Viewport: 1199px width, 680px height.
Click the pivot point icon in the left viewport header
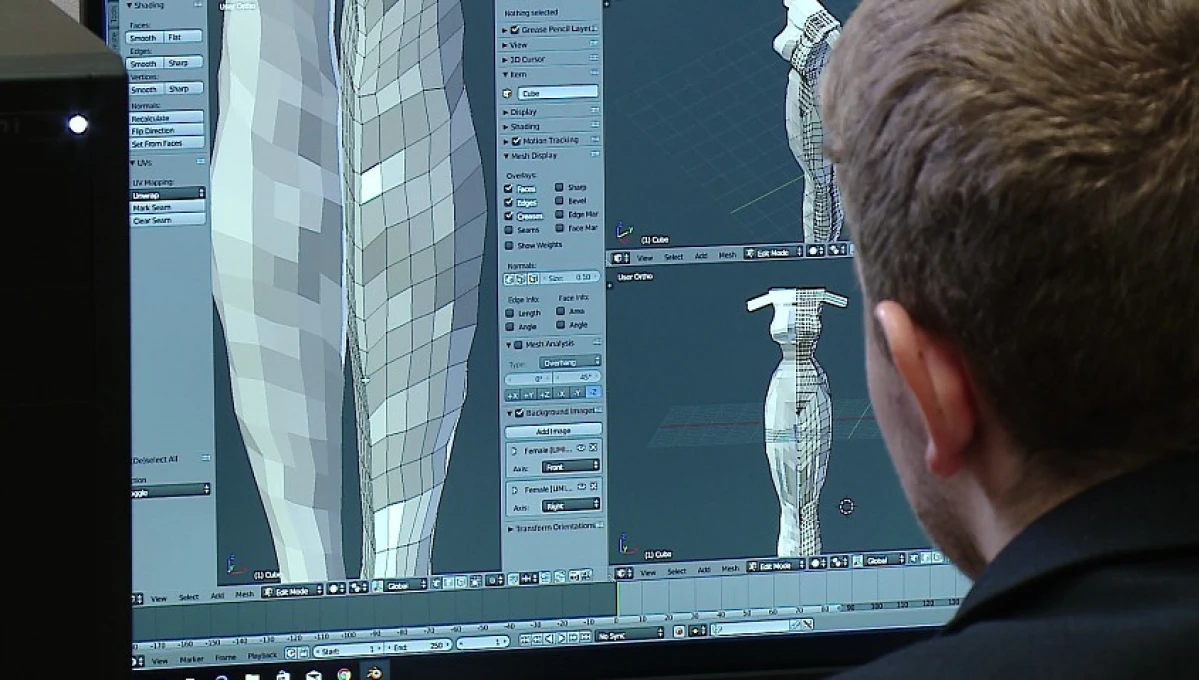coord(357,587)
